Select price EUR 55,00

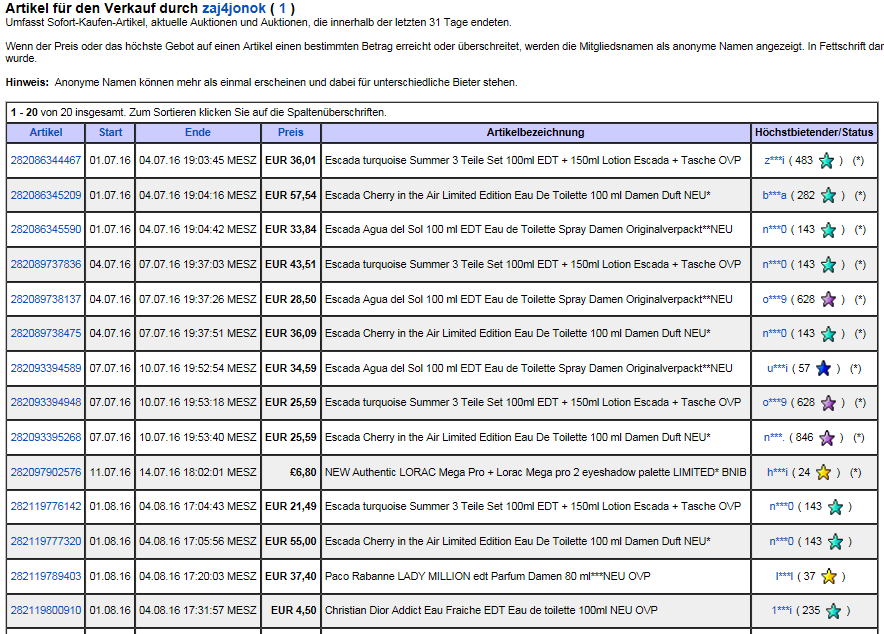[290, 541]
